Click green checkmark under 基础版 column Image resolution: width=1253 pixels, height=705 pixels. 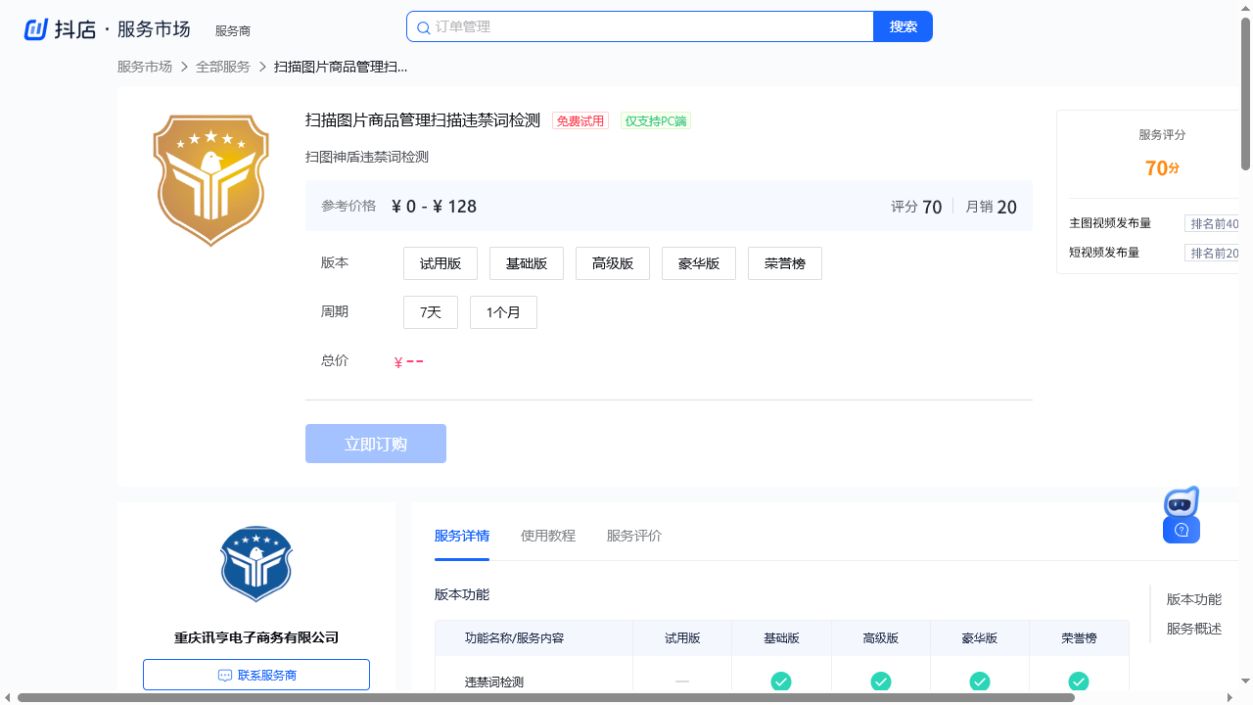[x=781, y=681]
